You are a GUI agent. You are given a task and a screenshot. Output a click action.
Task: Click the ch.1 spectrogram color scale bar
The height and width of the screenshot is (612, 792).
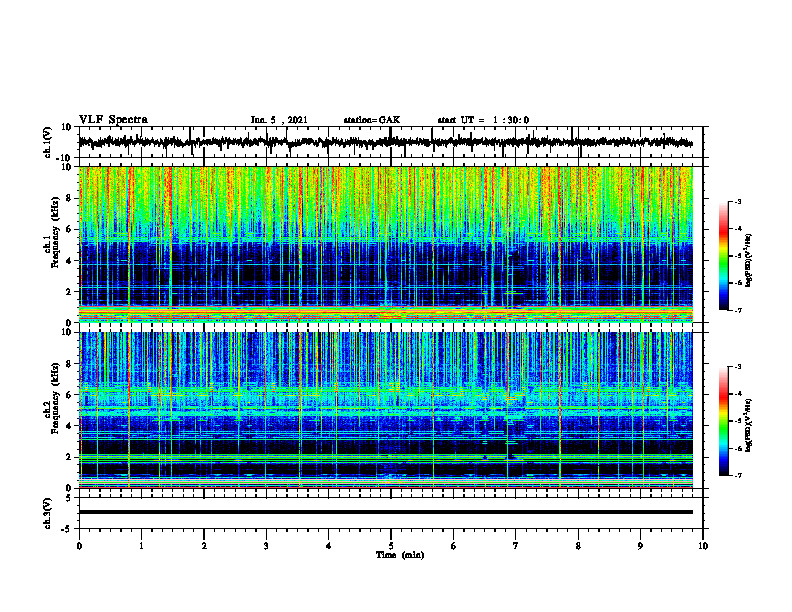click(723, 255)
